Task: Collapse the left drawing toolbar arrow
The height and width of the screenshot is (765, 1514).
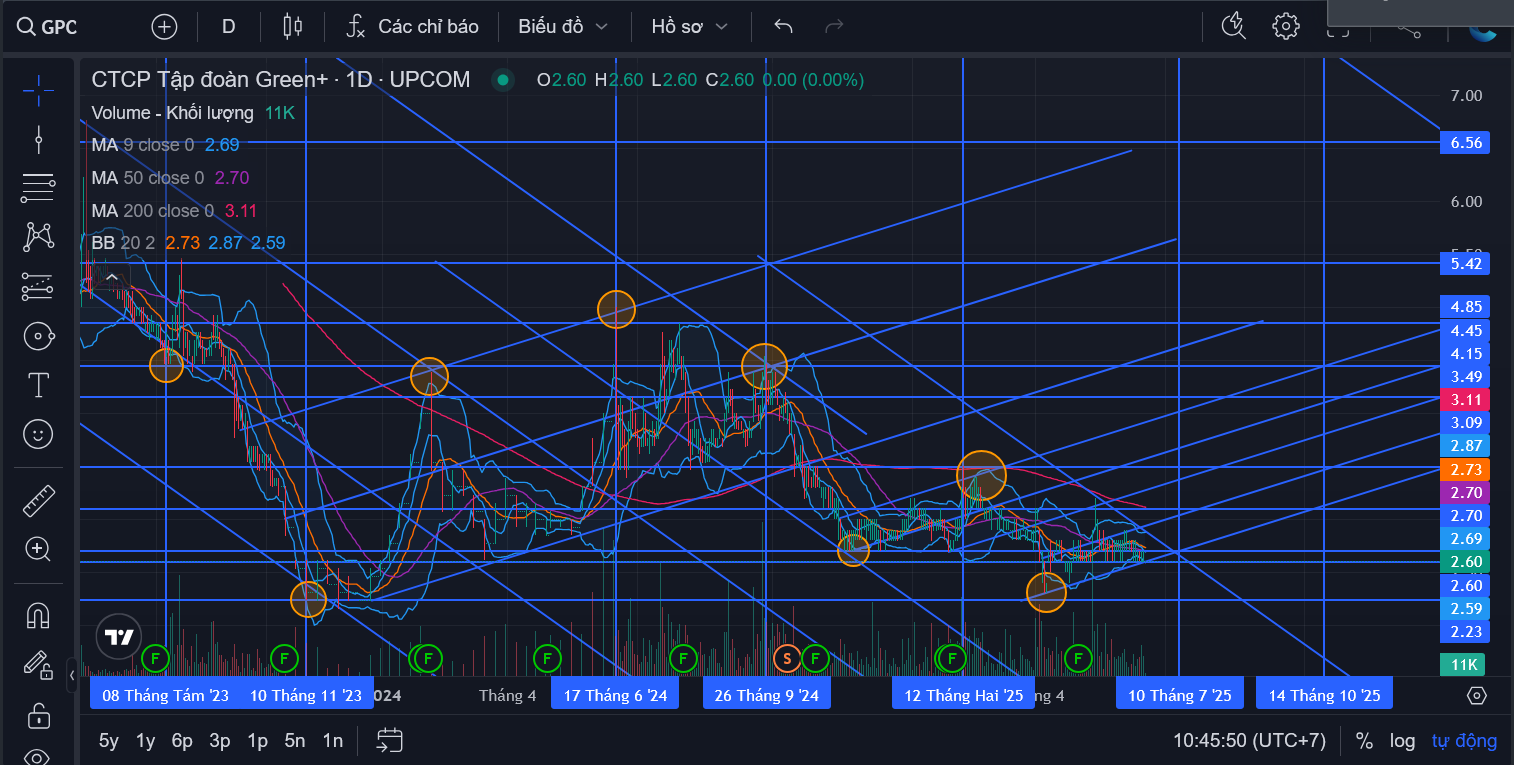Action: click(x=72, y=676)
